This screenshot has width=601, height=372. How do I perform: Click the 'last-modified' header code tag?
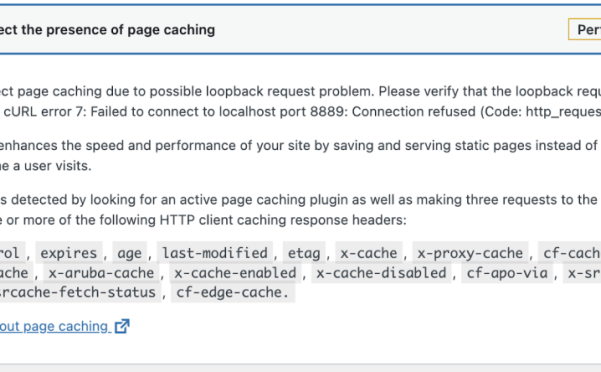215,253
